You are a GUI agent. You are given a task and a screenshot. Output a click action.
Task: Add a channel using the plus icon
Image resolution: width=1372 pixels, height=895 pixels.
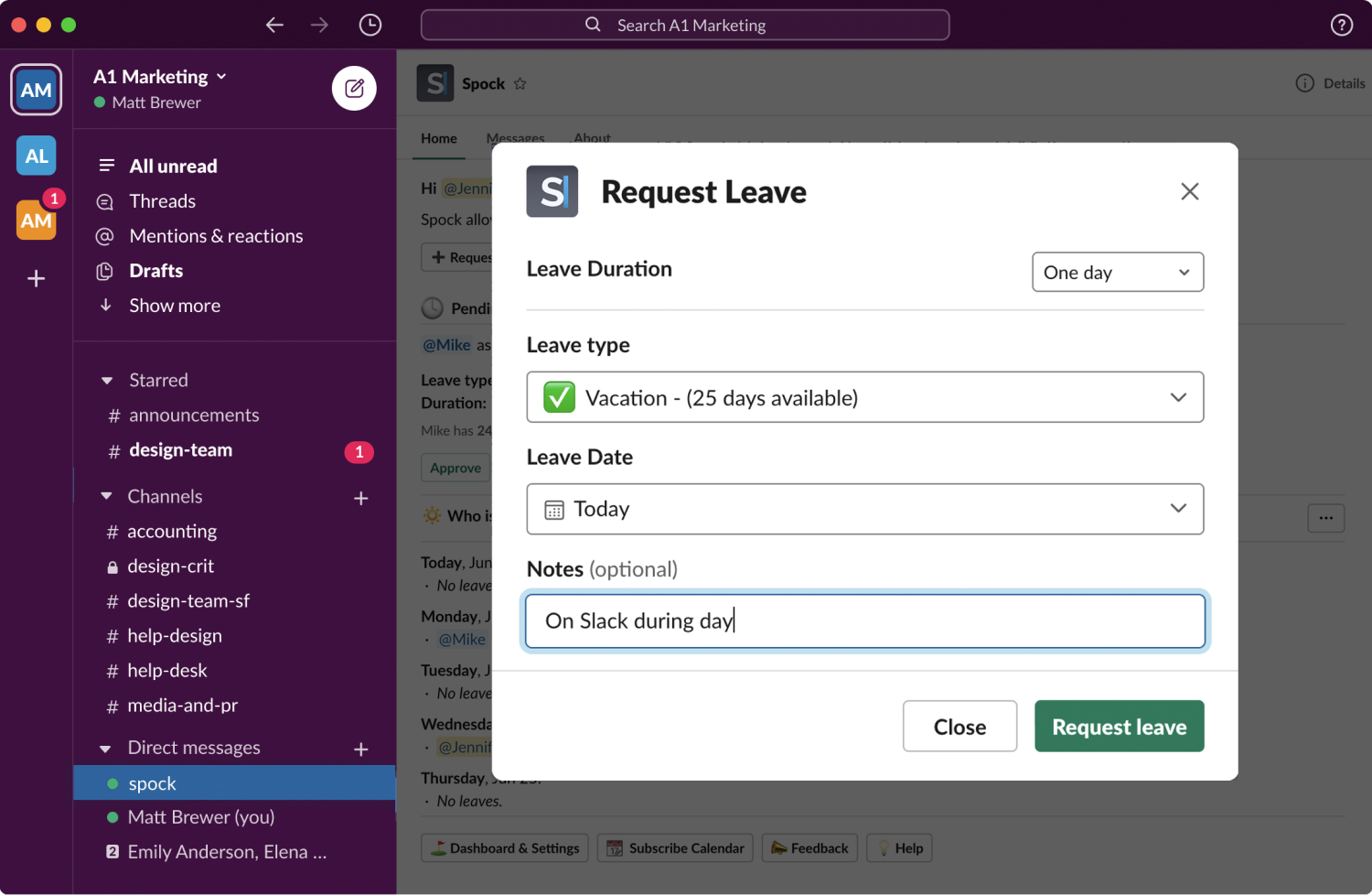(361, 498)
